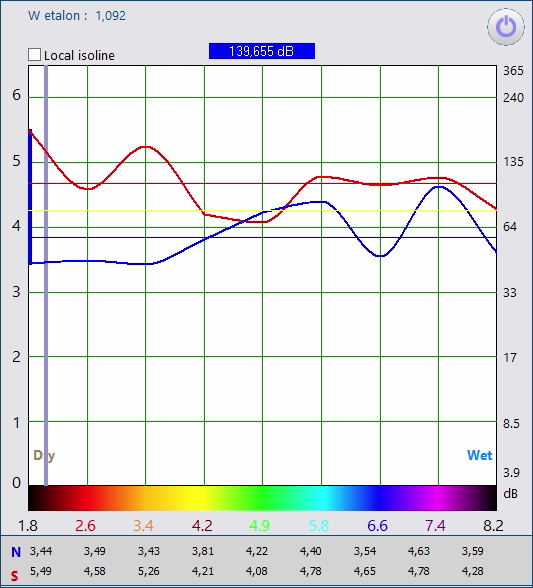Click the W etalon value 1,092
The width and height of the screenshot is (533, 588).
click(110, 16)
